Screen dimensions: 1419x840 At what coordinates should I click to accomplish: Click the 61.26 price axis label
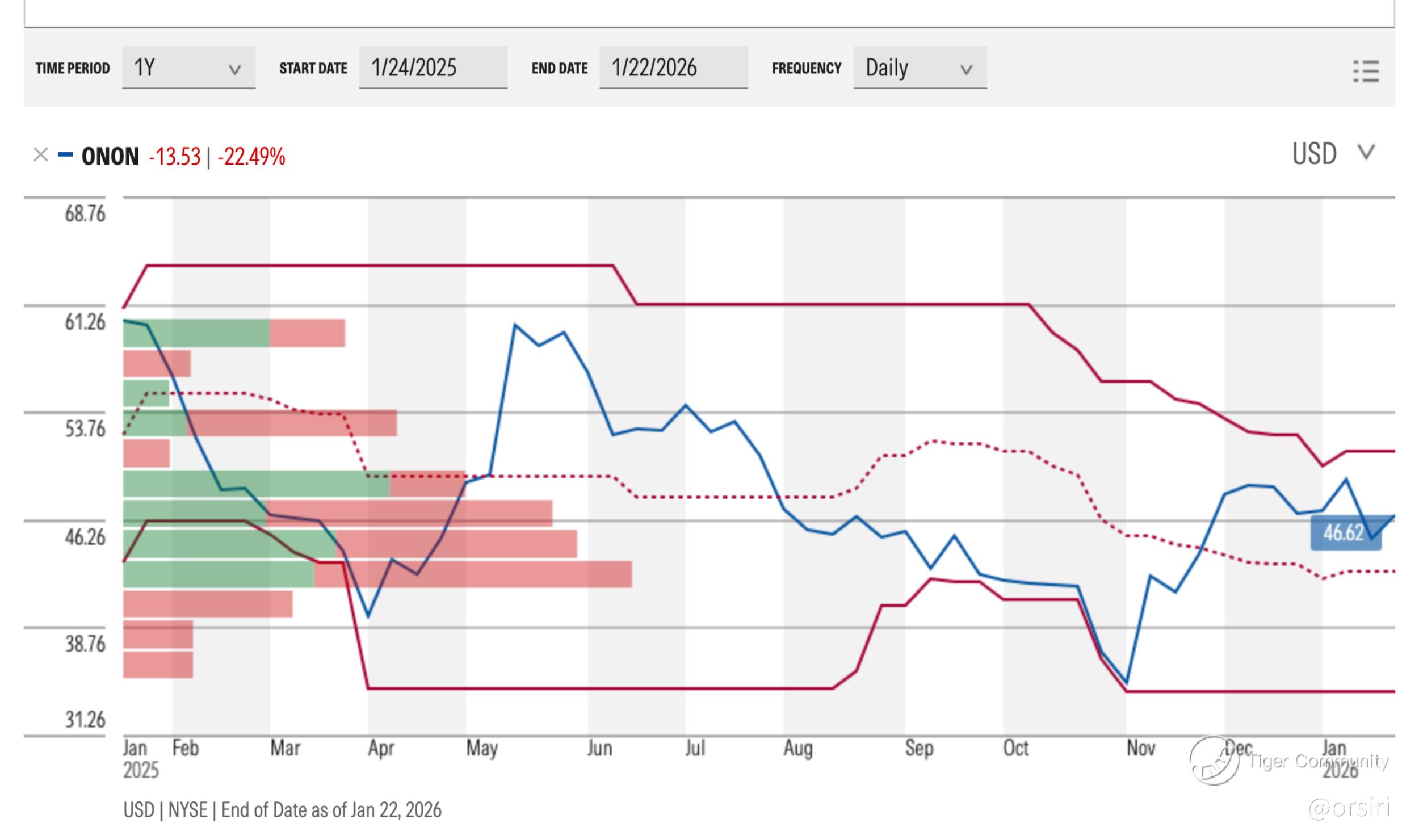click(x=85, y=322)
